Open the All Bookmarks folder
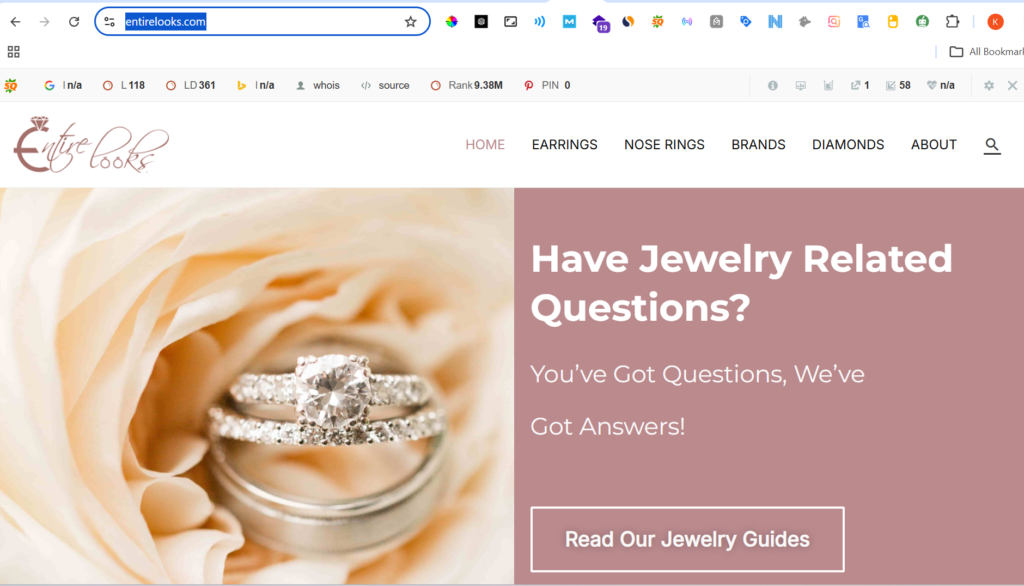 [986, 52]
